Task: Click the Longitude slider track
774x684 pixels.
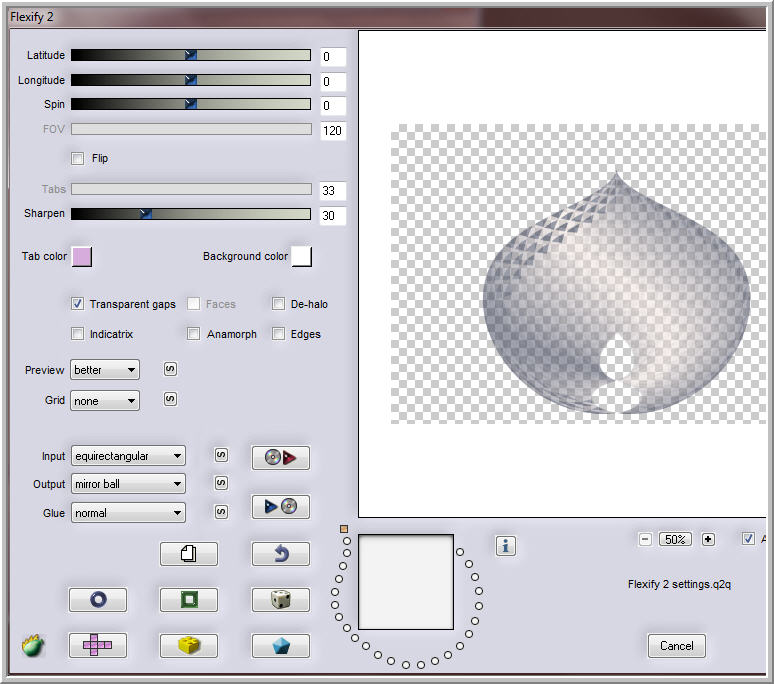Action: 191,80
